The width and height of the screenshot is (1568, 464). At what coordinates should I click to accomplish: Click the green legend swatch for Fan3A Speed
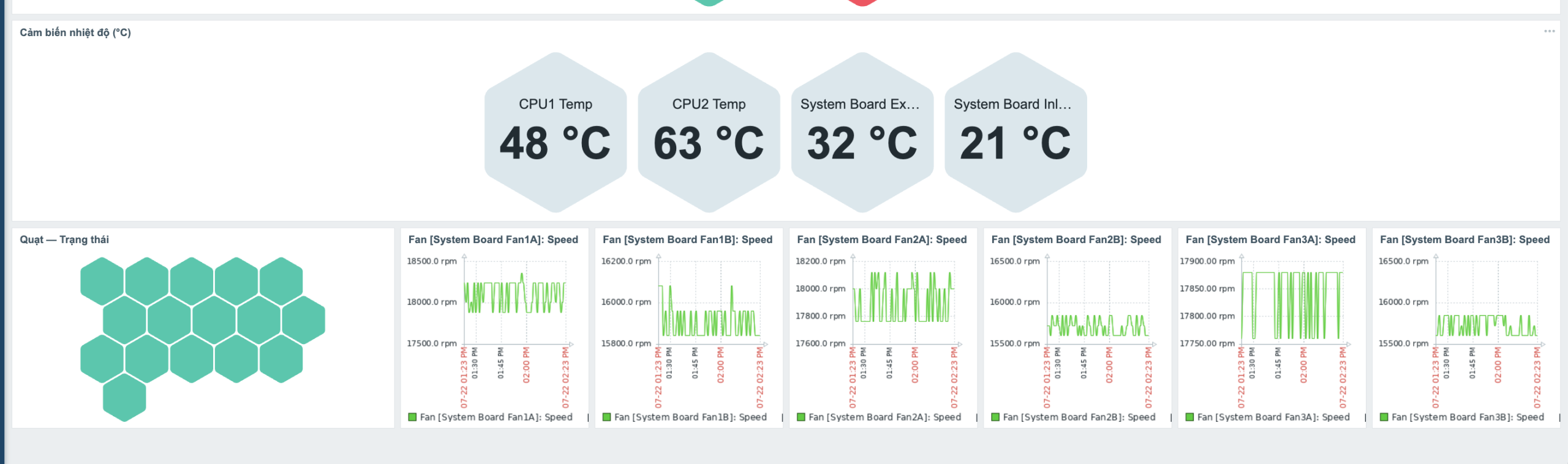[x=1189, y=417]
